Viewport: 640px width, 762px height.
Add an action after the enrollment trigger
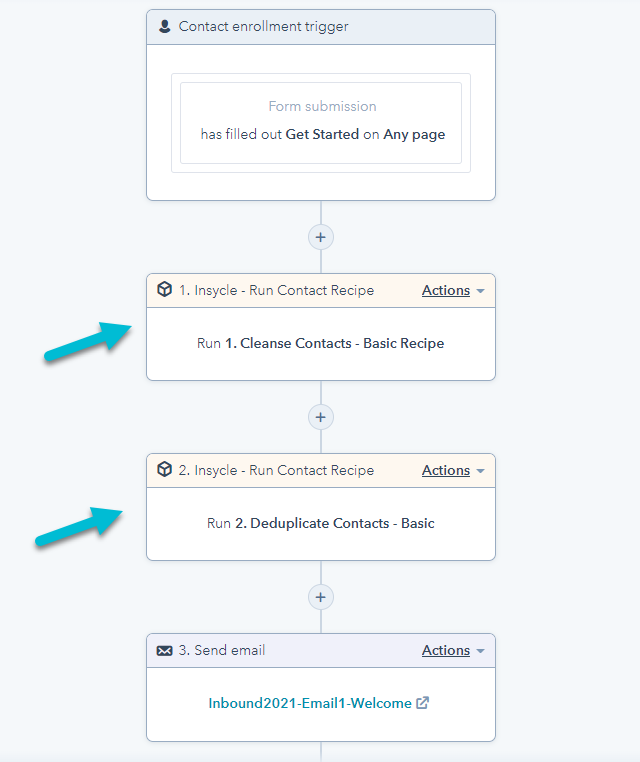(321, 237)
